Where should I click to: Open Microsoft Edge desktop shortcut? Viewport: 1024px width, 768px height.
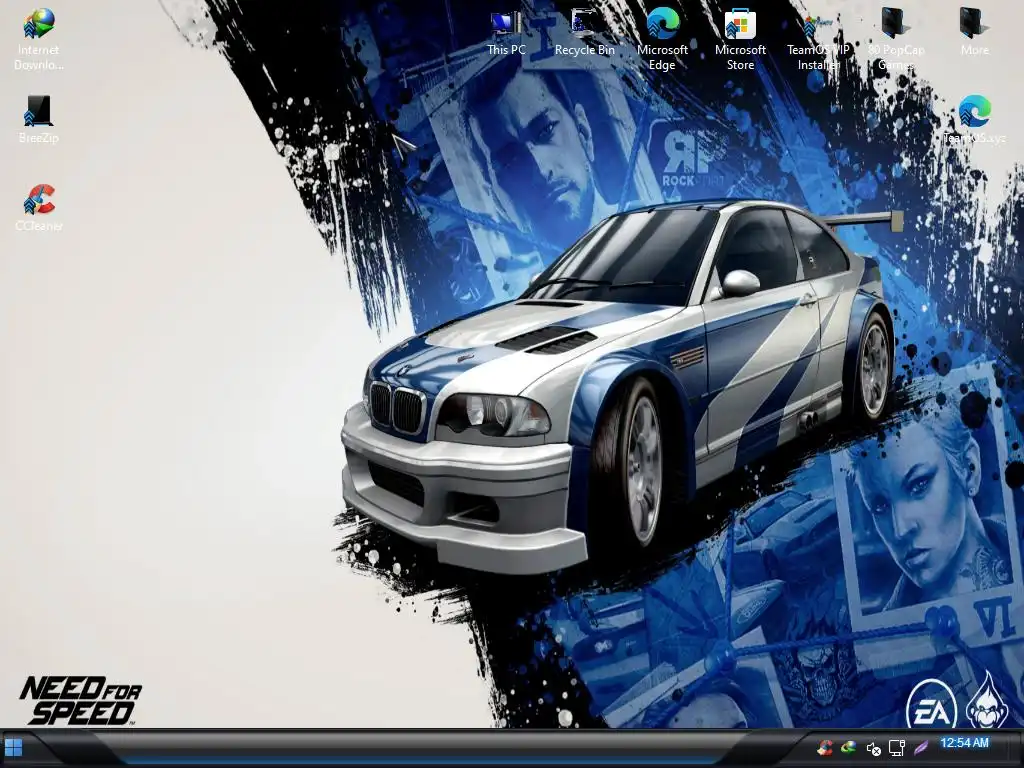coord(662,39)
